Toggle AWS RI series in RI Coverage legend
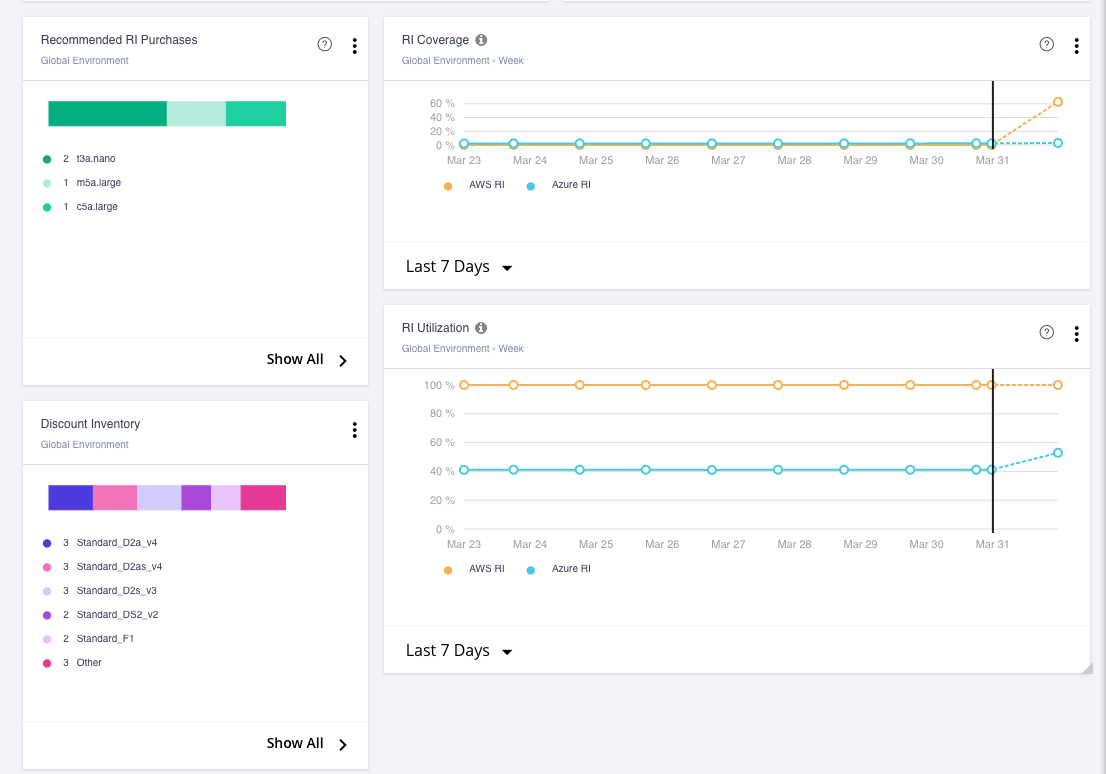 pyautogui.click(x=477, y=185)
